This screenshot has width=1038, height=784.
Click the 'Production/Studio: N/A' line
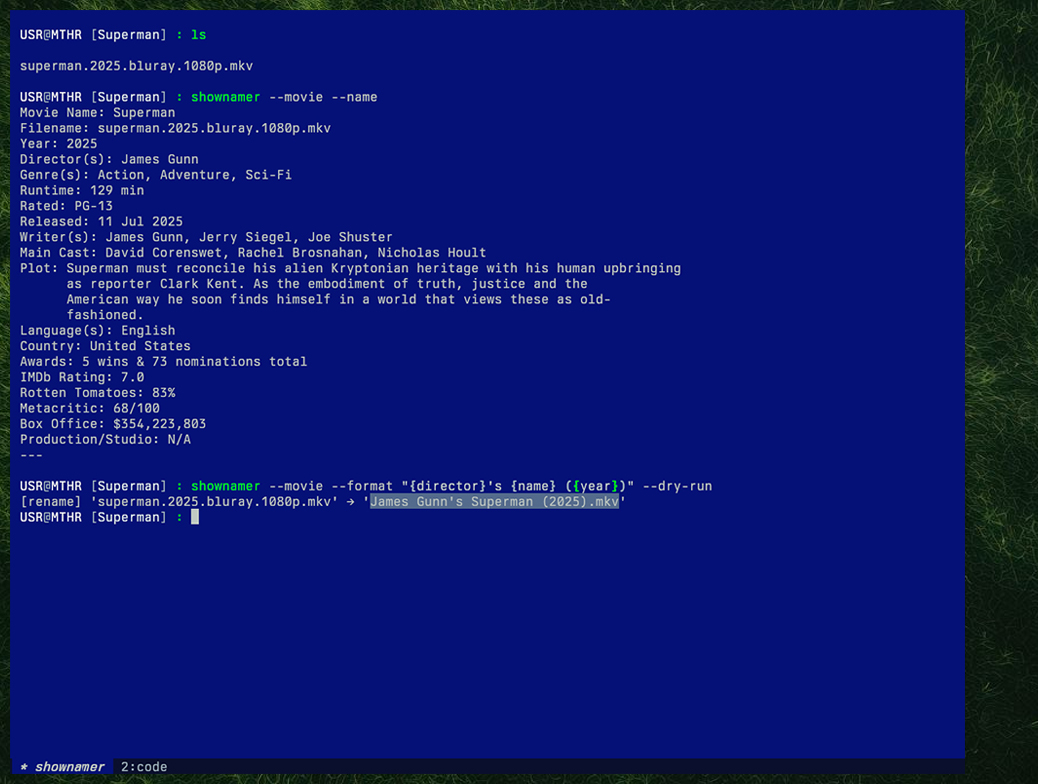point(105,440)
